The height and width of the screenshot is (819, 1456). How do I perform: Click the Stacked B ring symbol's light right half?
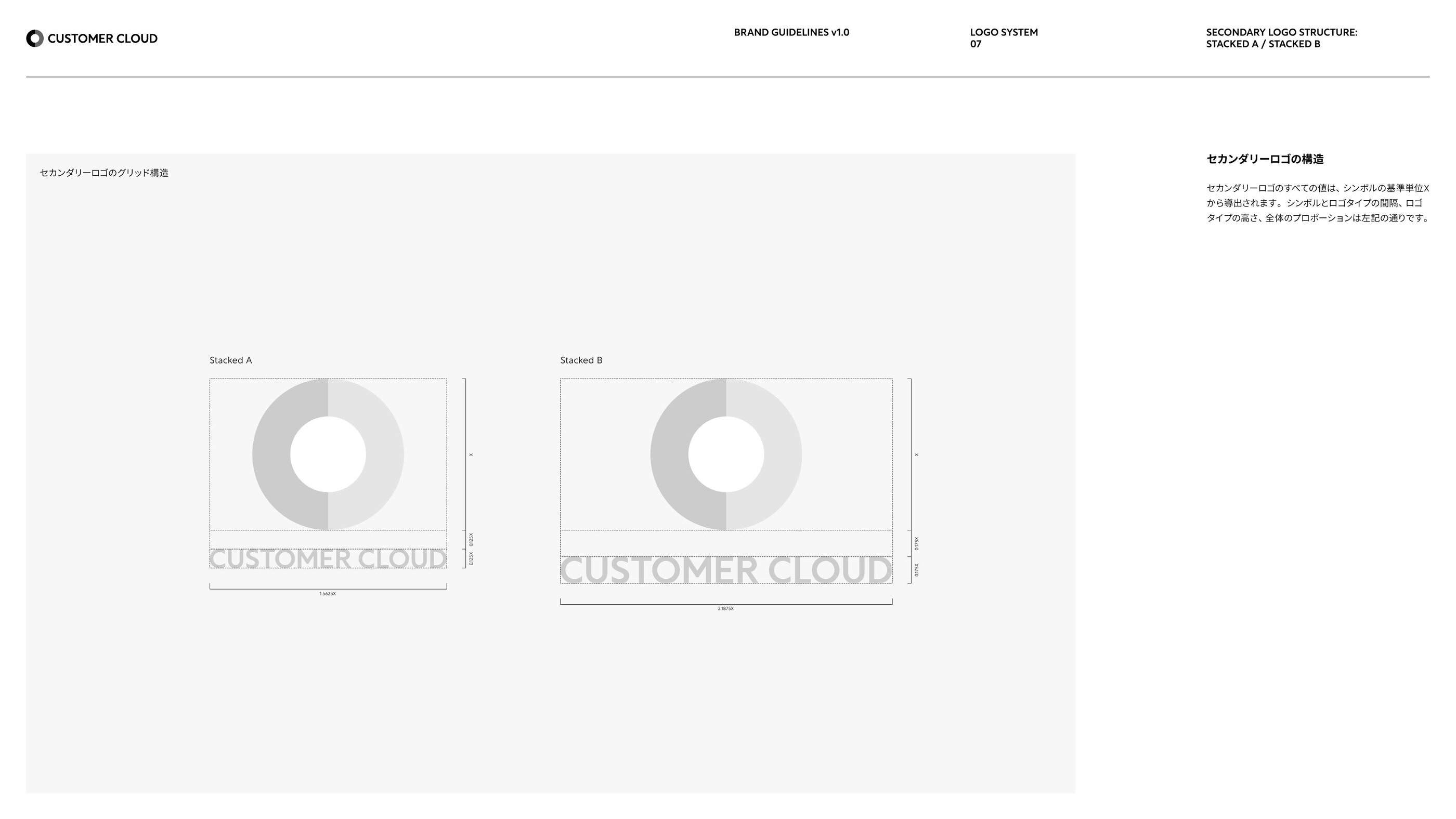pos(783,454)
